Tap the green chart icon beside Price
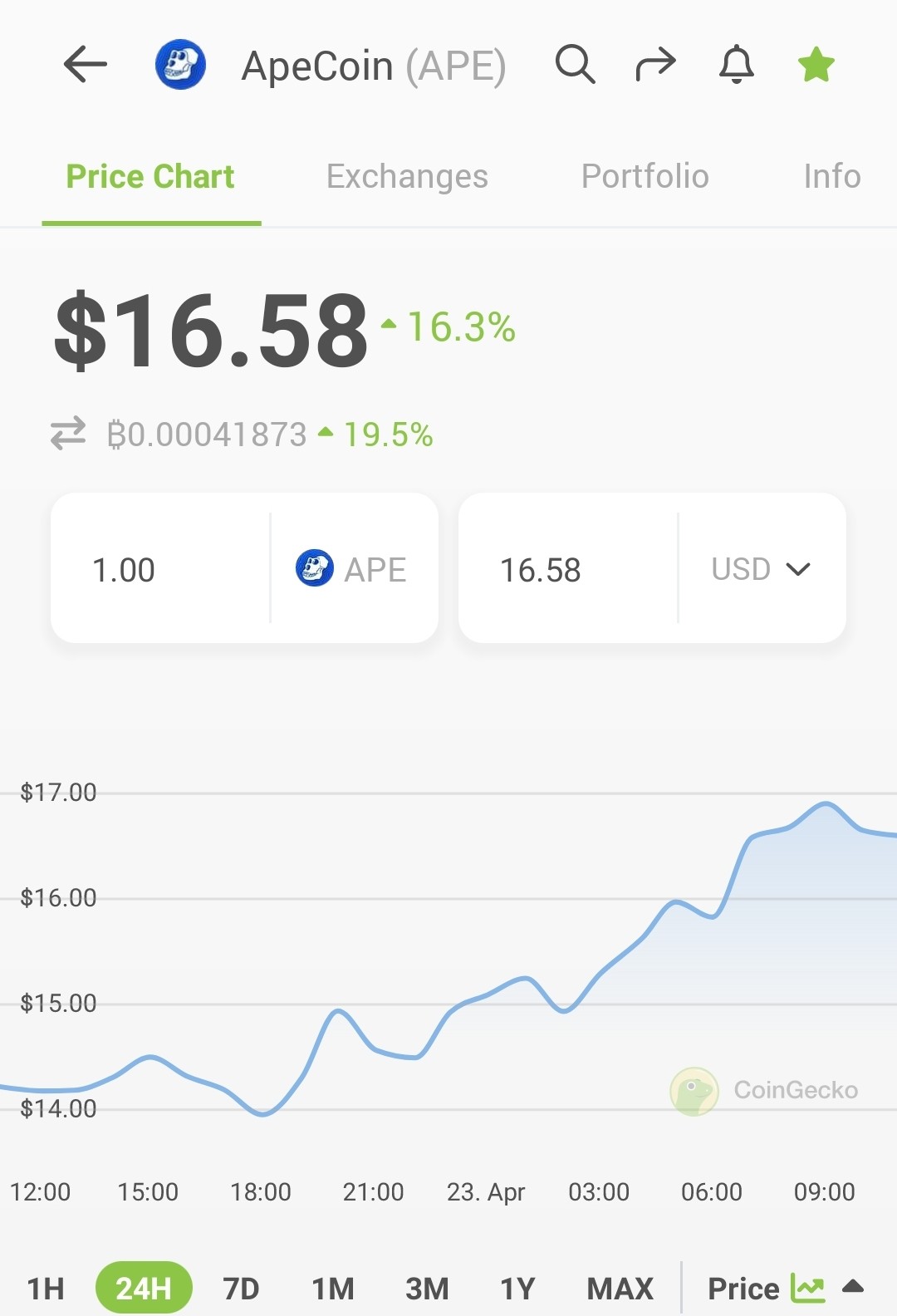Screen dimensions: 897x1316 [807, 1288]
